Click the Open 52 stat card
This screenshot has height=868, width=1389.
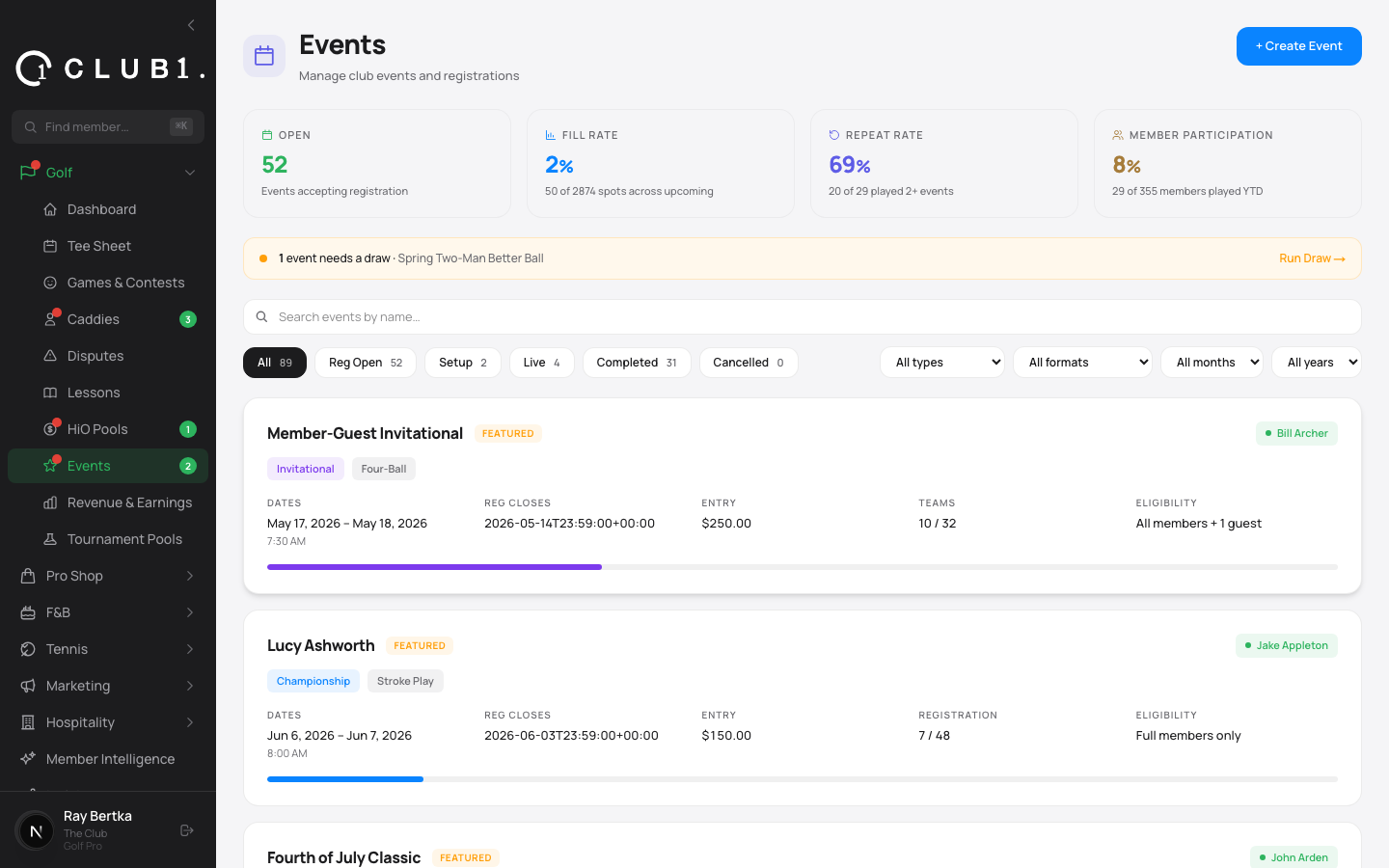pos(377,163)
